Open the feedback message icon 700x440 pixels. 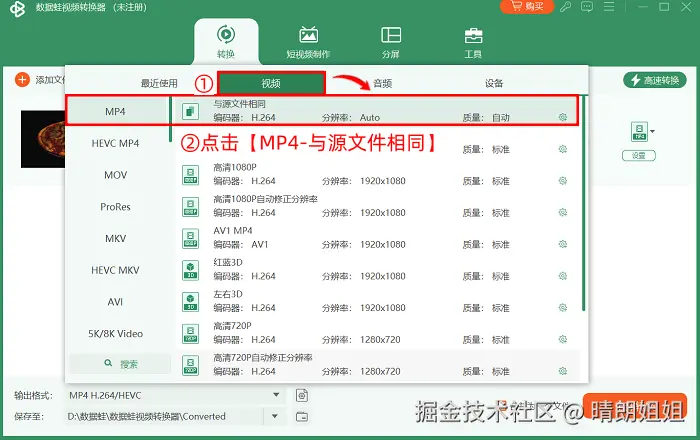[x=587, y=7]
